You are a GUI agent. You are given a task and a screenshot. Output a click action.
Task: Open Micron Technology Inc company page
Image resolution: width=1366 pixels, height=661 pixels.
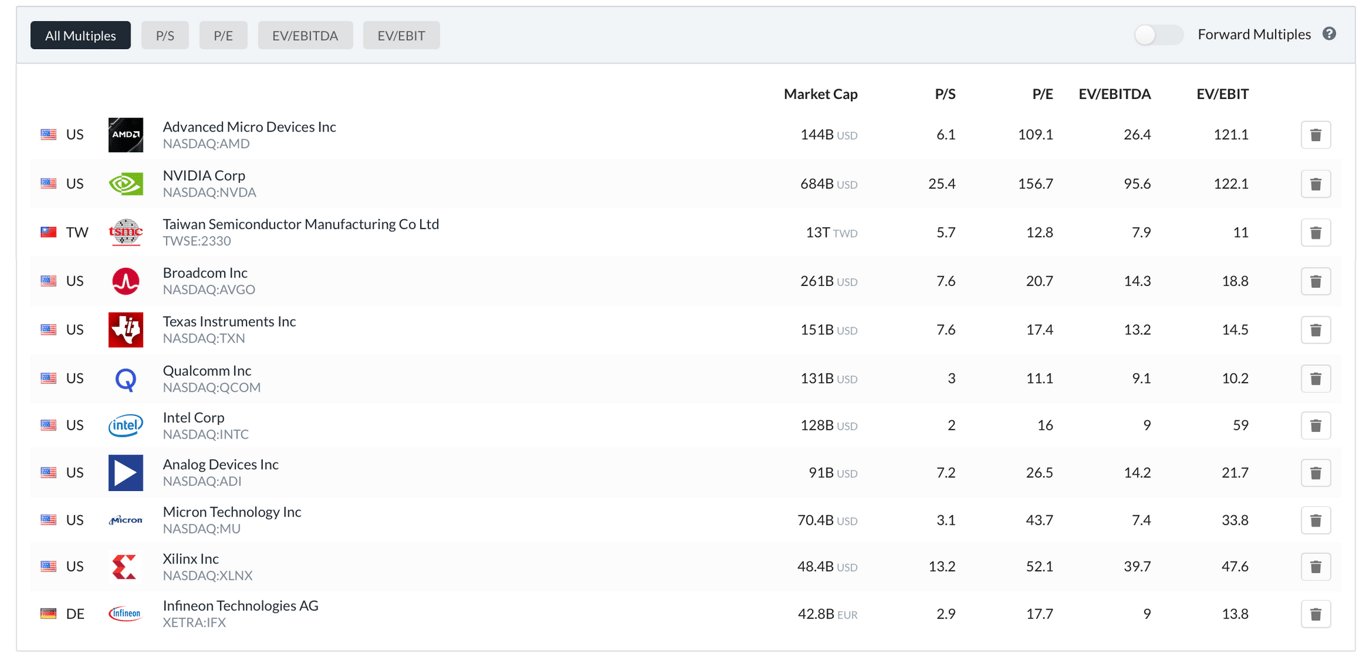232,512
